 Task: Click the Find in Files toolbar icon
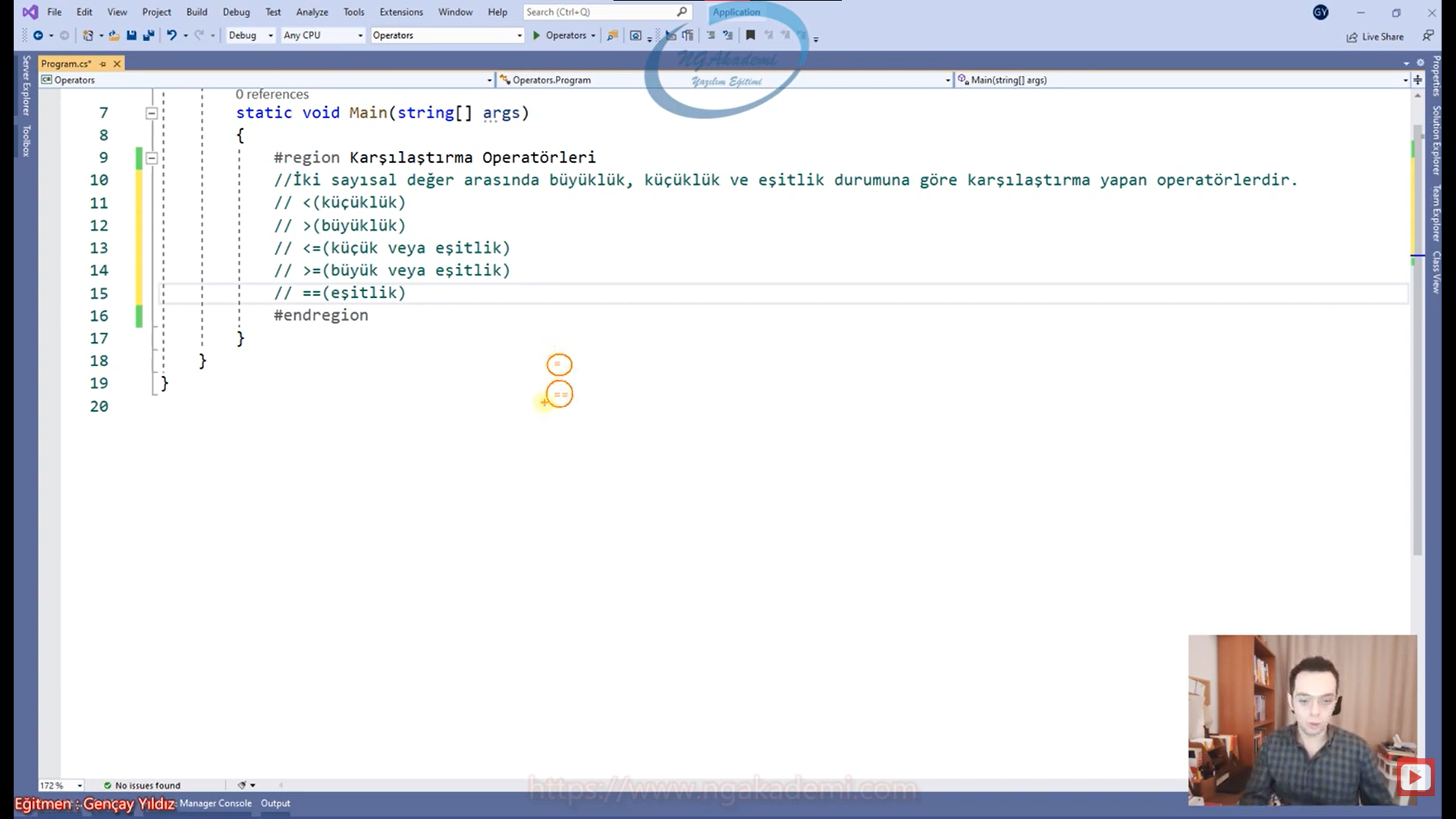click(x=612, y=36)
